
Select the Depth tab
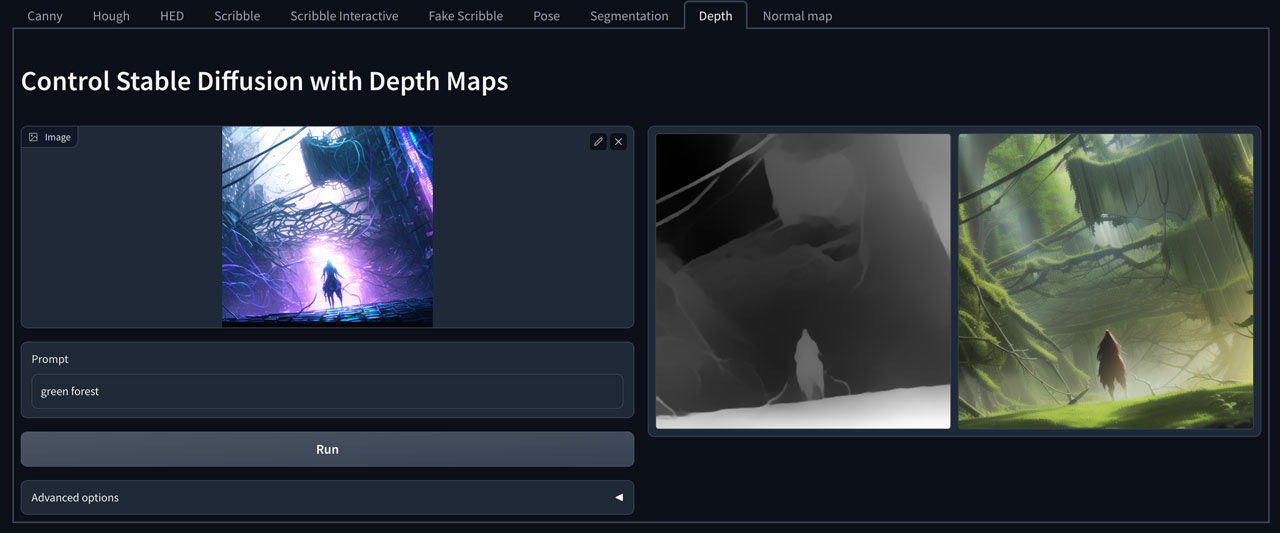point(716,16)
